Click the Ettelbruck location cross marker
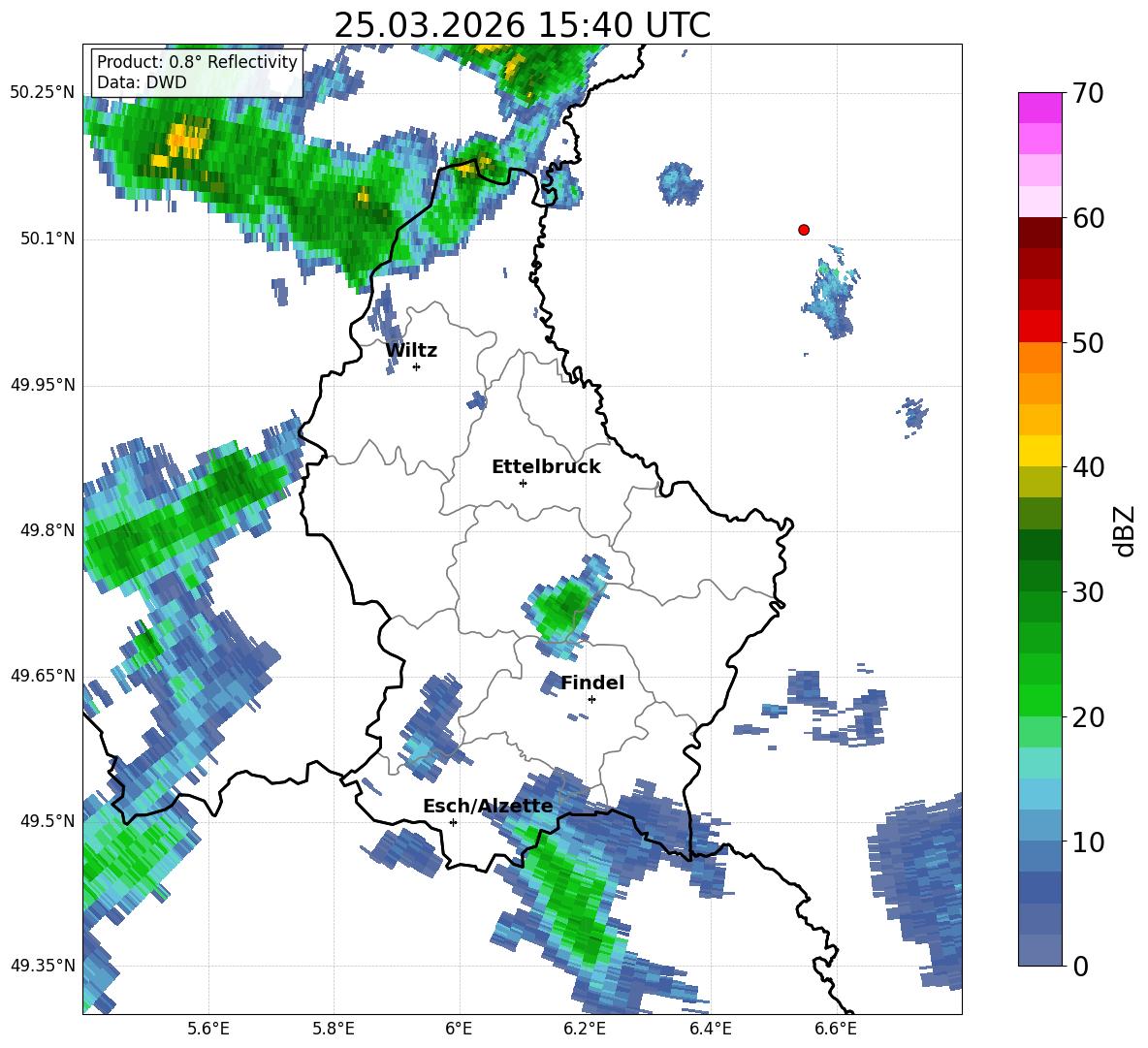Viewport: 1148px width, 1048px height. 523,483
